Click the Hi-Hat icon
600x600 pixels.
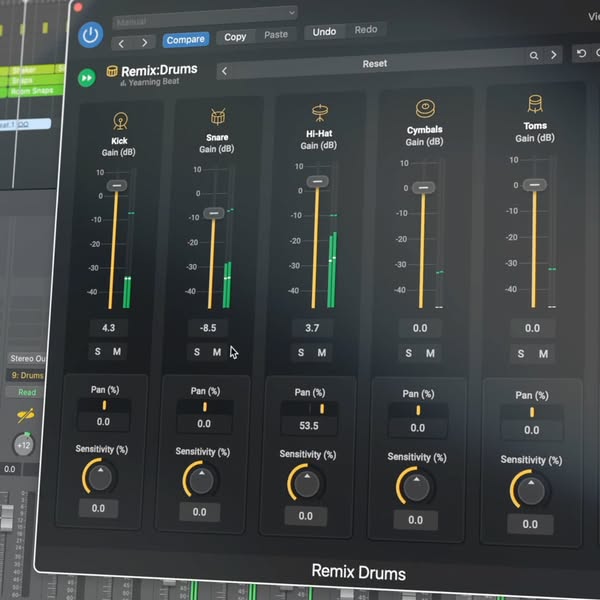pyautogui.click(x=320, y=113)
